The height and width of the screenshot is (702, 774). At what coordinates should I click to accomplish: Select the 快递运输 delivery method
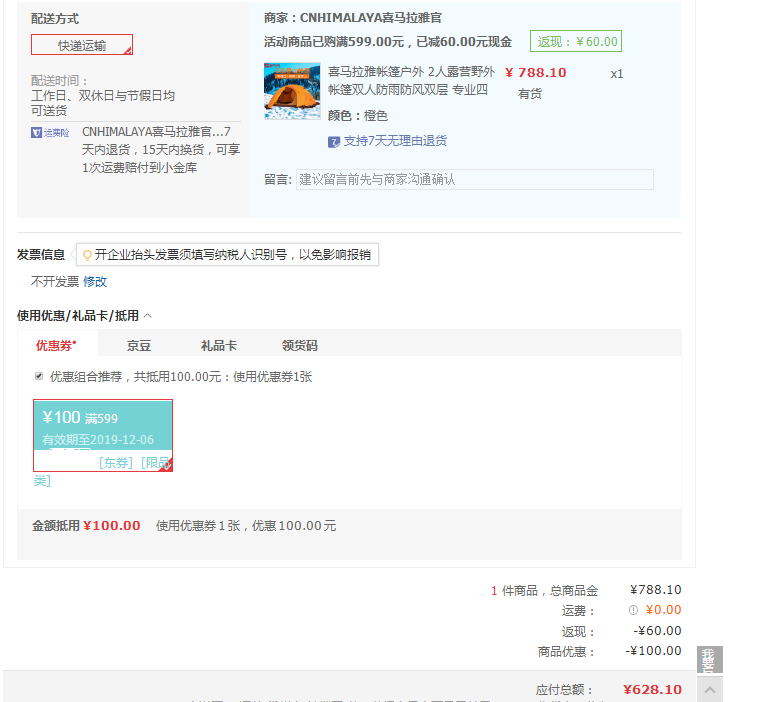tap(82, 45)
